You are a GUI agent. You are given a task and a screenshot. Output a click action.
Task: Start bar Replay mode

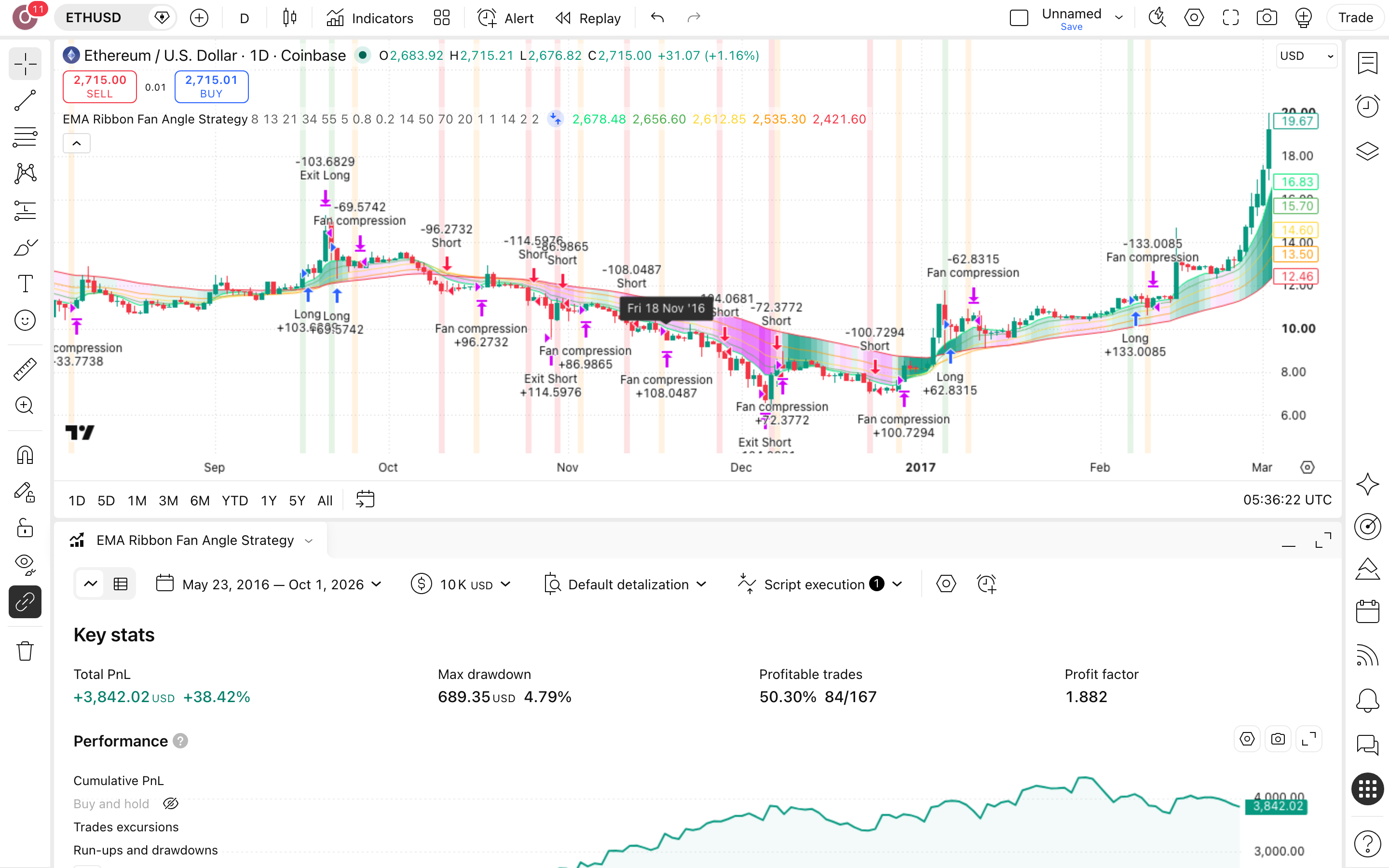588,18
